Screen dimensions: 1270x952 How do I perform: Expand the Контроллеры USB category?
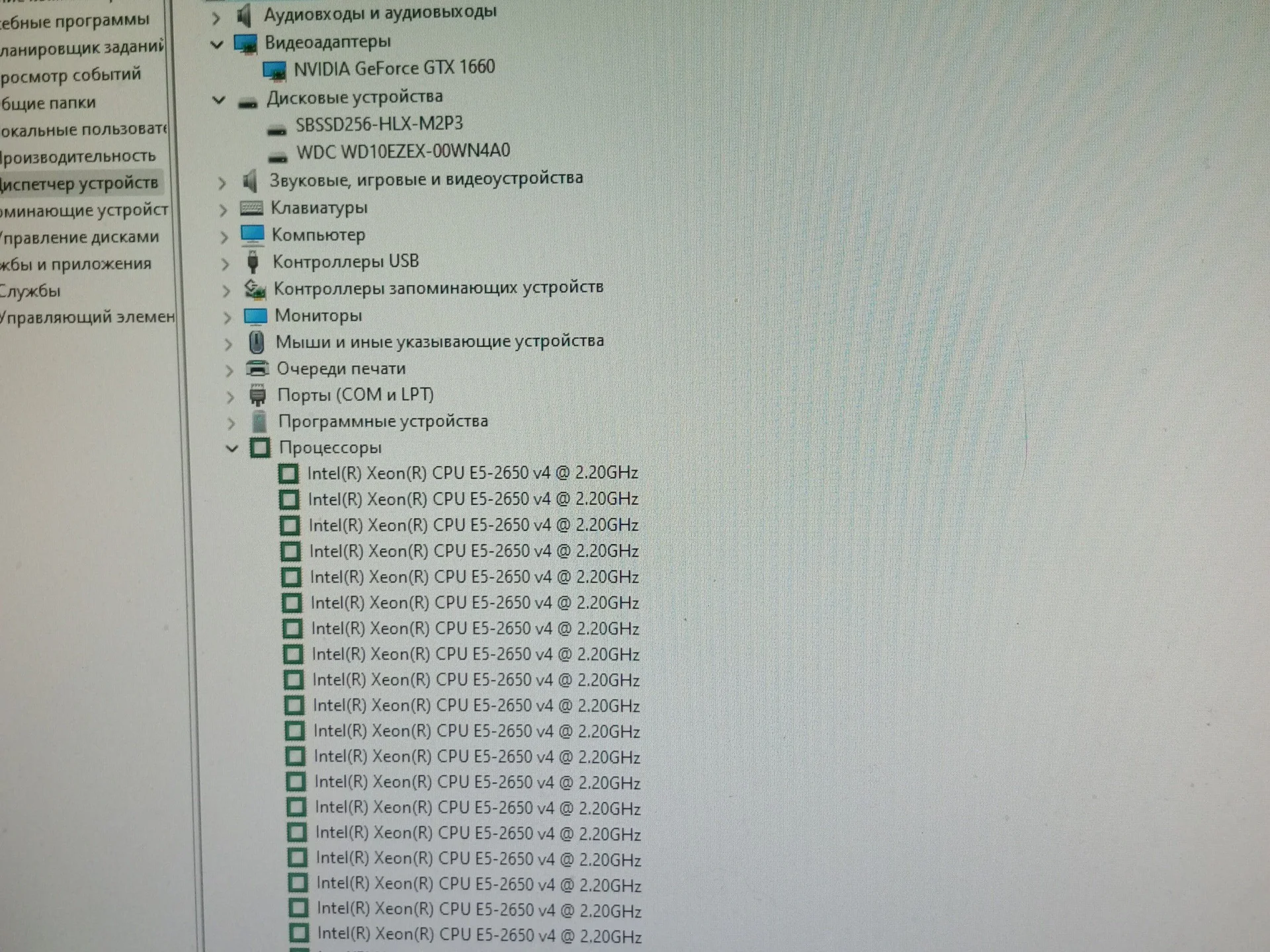point(225,264)
